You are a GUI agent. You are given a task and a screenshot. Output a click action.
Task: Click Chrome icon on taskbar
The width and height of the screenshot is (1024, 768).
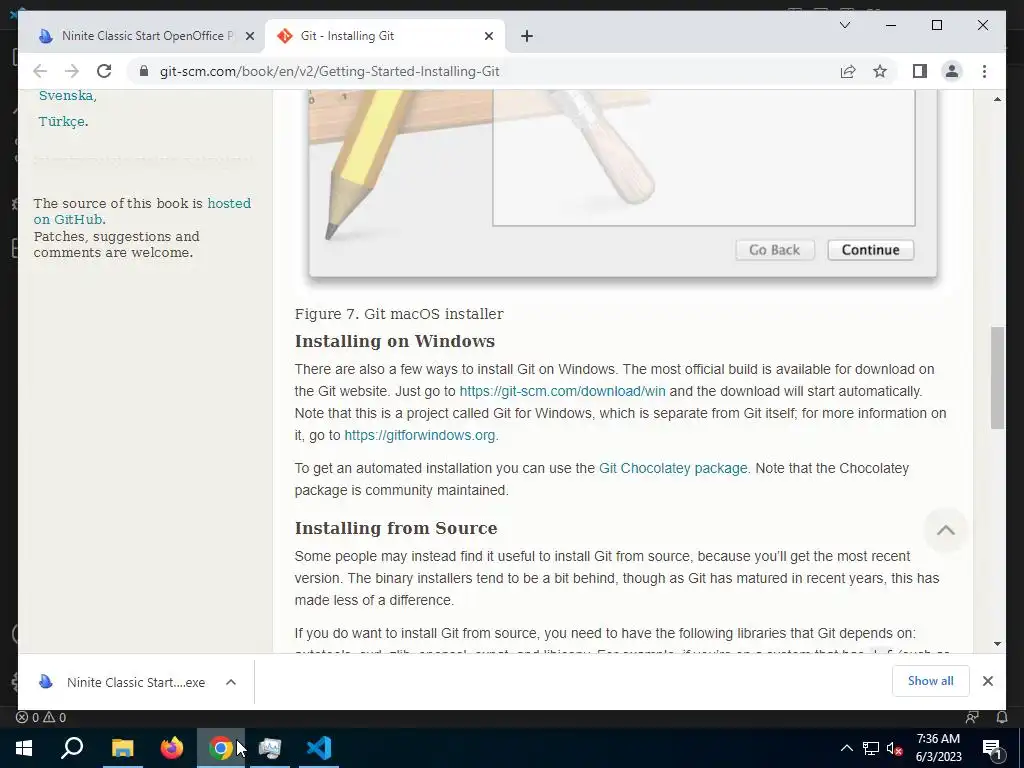(x=221, y=748)
